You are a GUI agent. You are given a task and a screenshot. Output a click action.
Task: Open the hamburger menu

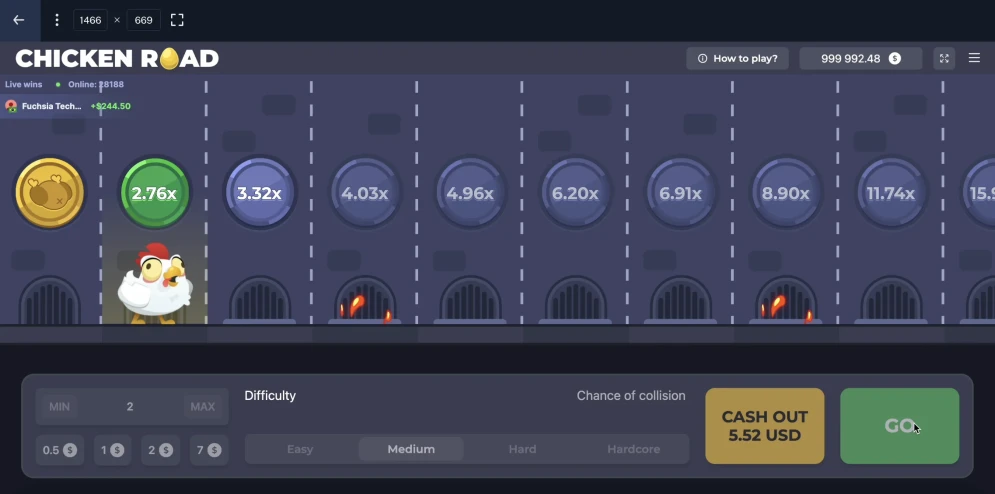tap(974, 59)
